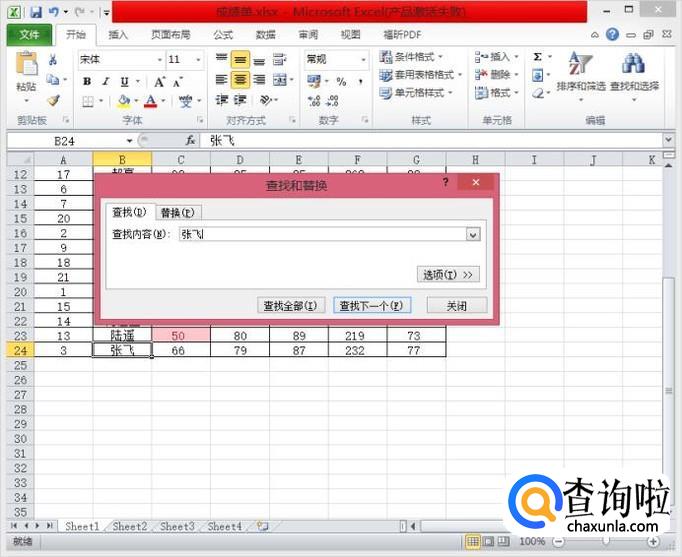This screenshot has height=557, width=682.
Task: Click the Undo arrow icon
Action: tap(54, 12)
